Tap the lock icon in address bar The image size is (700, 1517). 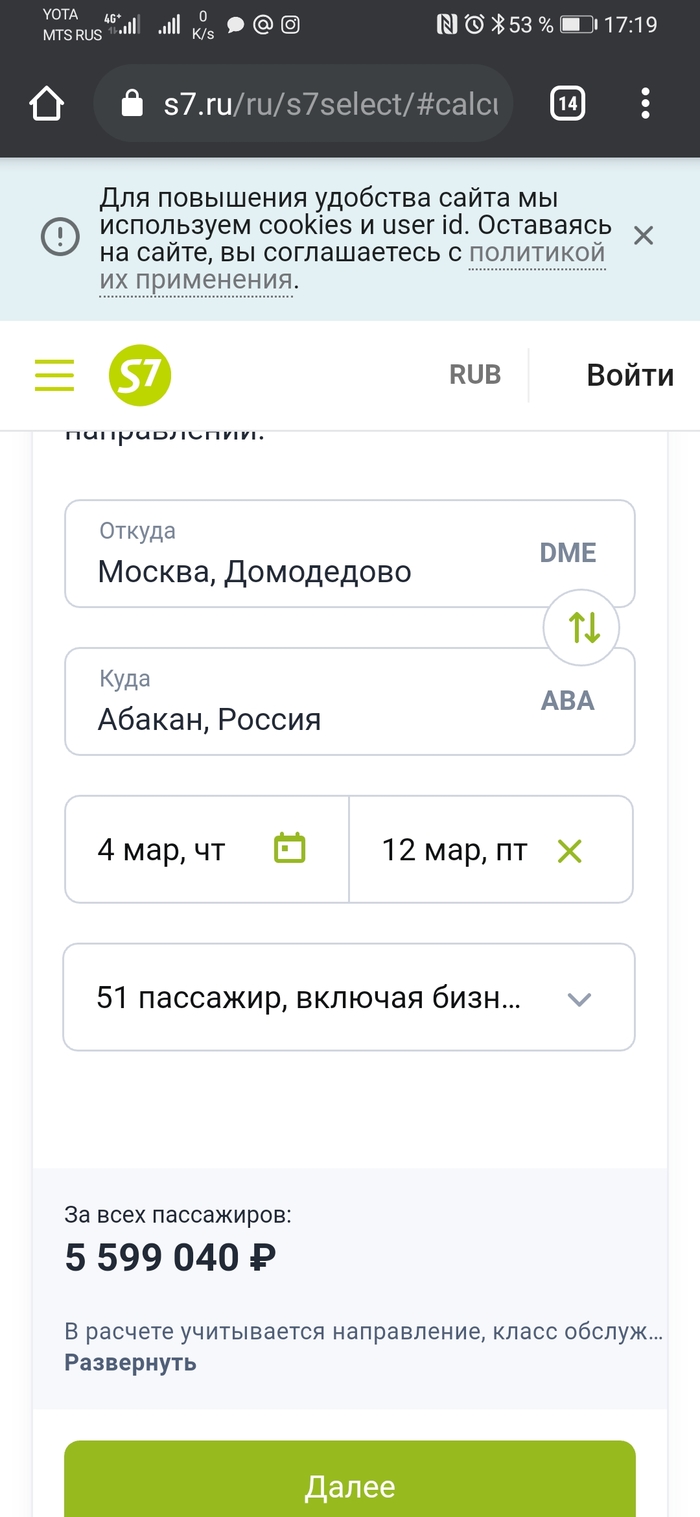132,104
